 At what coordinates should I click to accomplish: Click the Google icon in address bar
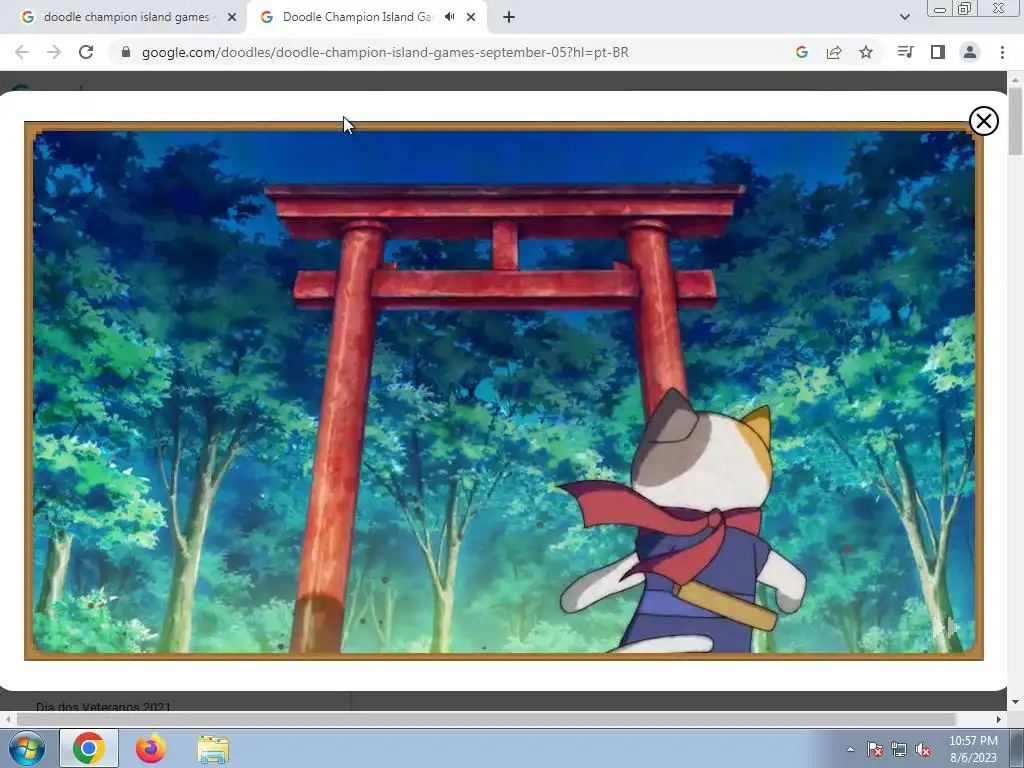(x=802, y=52)
